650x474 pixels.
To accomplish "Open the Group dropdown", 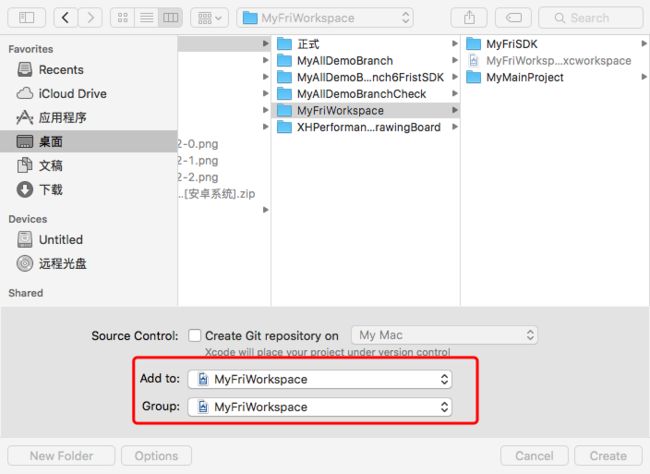I will (x=320, y=407).
